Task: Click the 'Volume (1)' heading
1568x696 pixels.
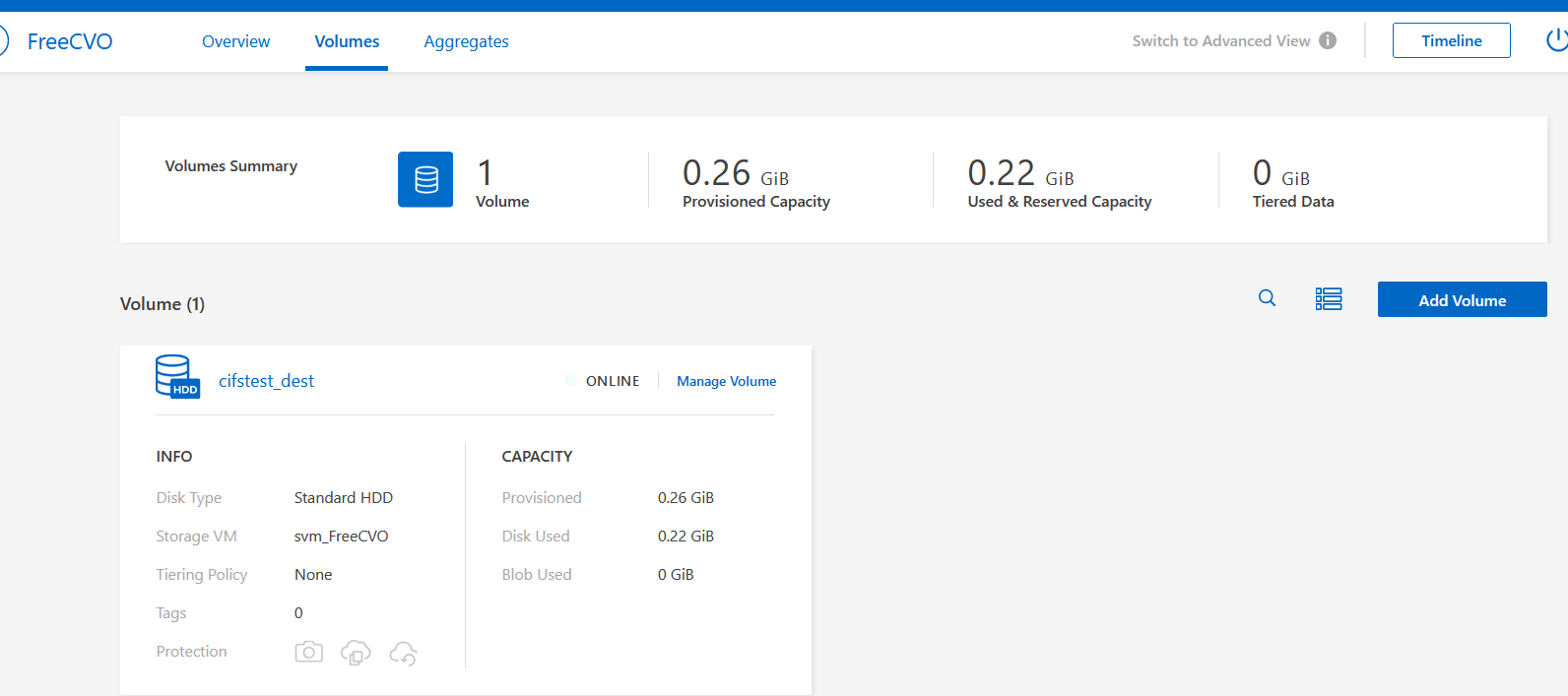Action: click(x=163, y=304)
